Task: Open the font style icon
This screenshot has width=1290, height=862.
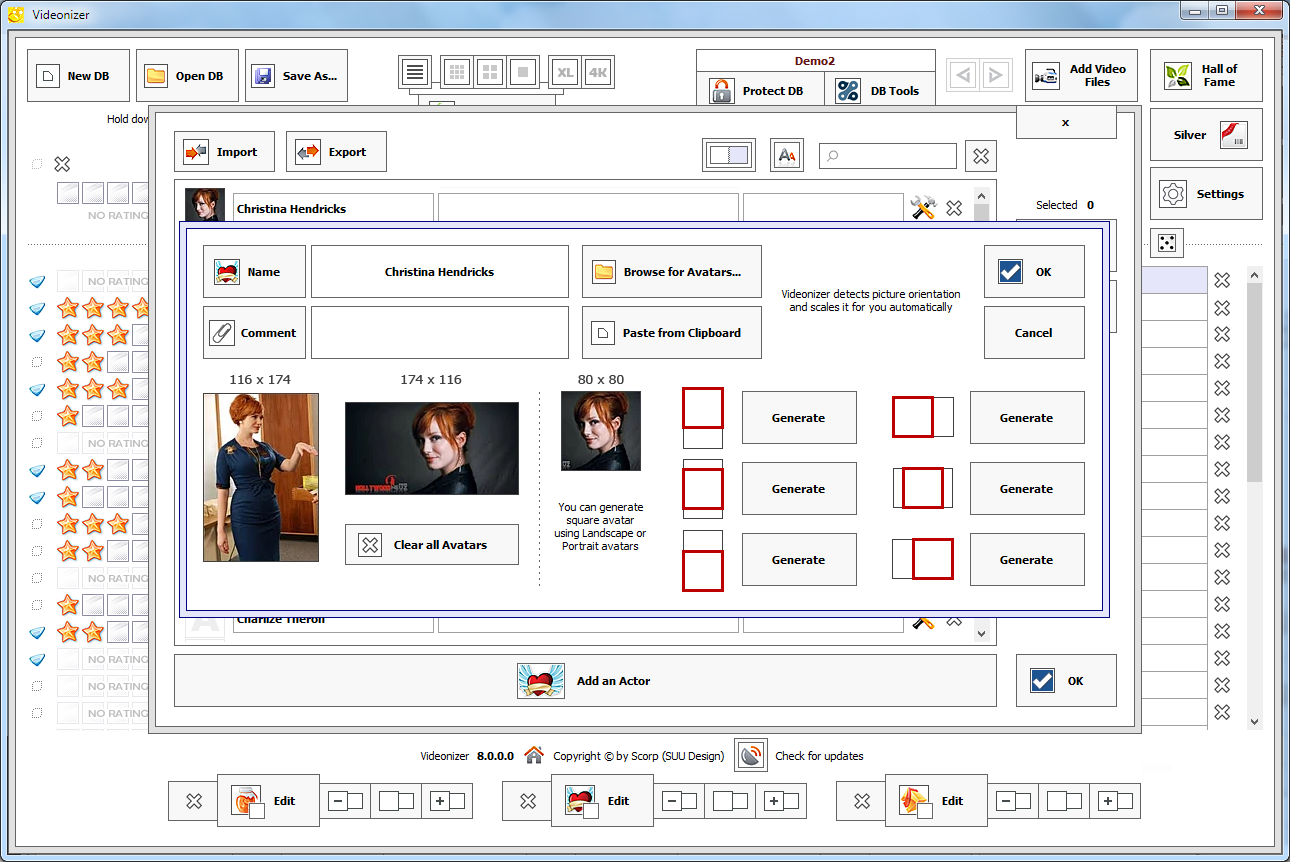Action: [787, 155]
